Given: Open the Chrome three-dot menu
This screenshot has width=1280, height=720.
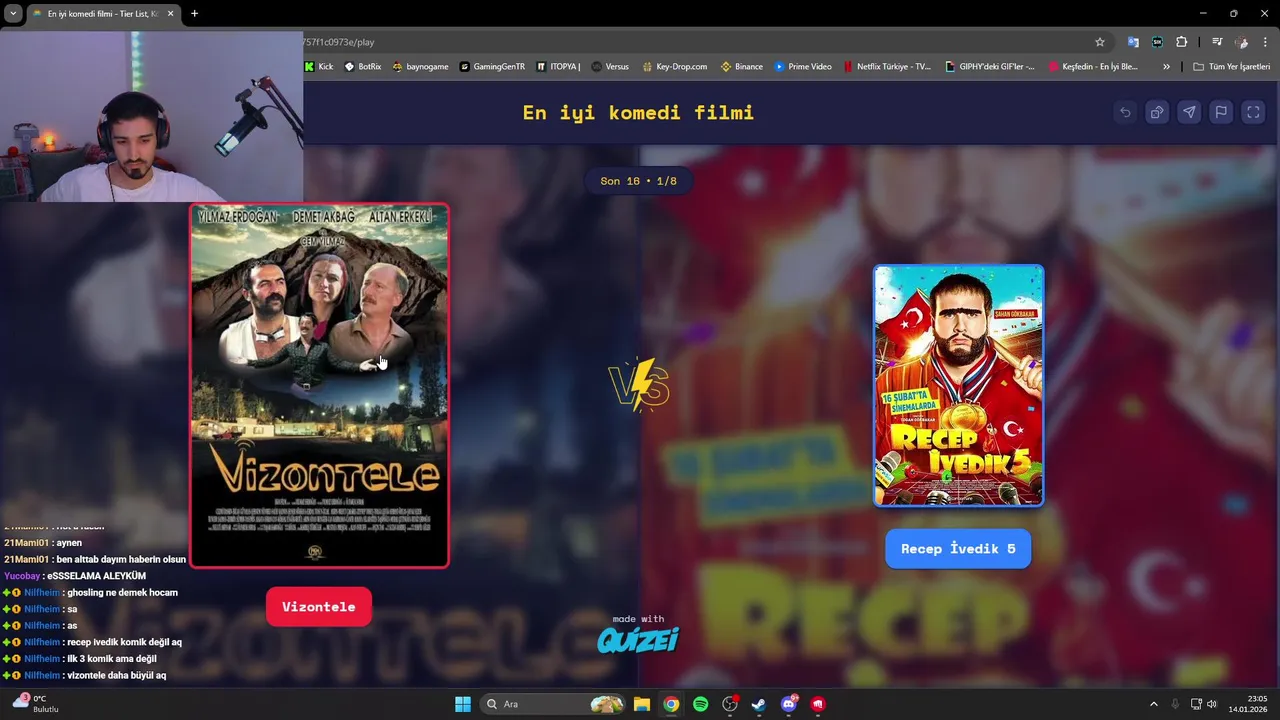Looking at the screenshot, I should click(x=1265, y=42).
